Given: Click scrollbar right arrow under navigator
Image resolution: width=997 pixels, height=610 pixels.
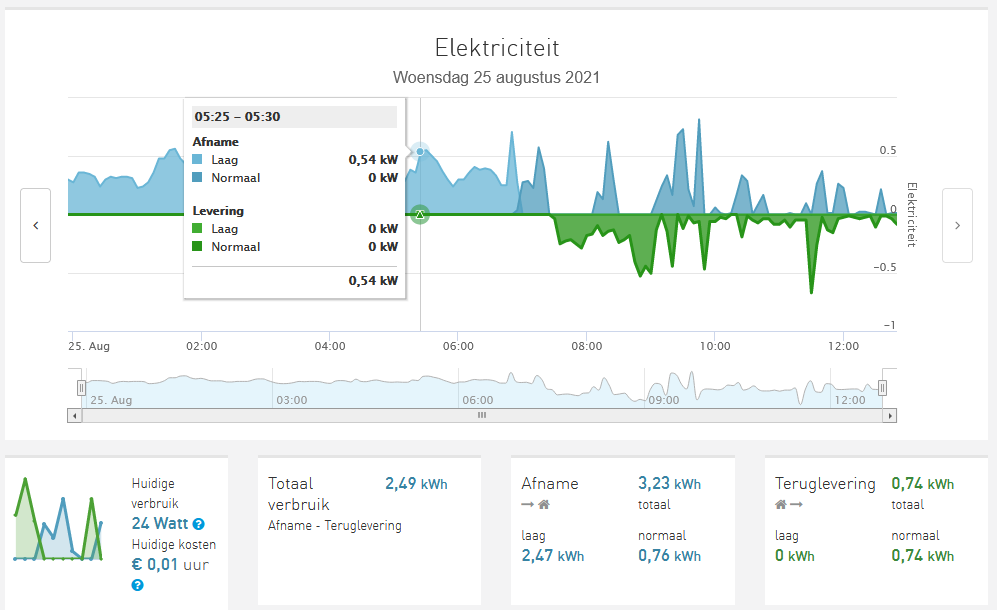Looking at the screenshot, I should tap(891, 414).
